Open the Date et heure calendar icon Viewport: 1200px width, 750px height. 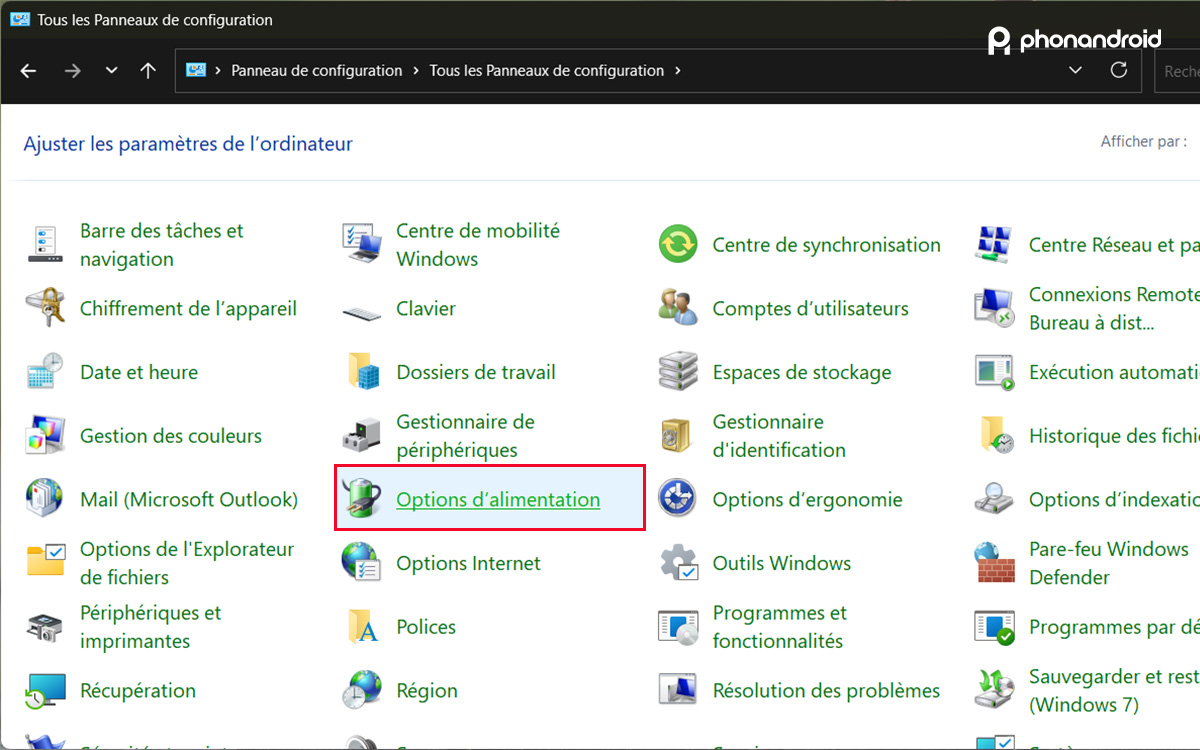click(x=46, y=372)
